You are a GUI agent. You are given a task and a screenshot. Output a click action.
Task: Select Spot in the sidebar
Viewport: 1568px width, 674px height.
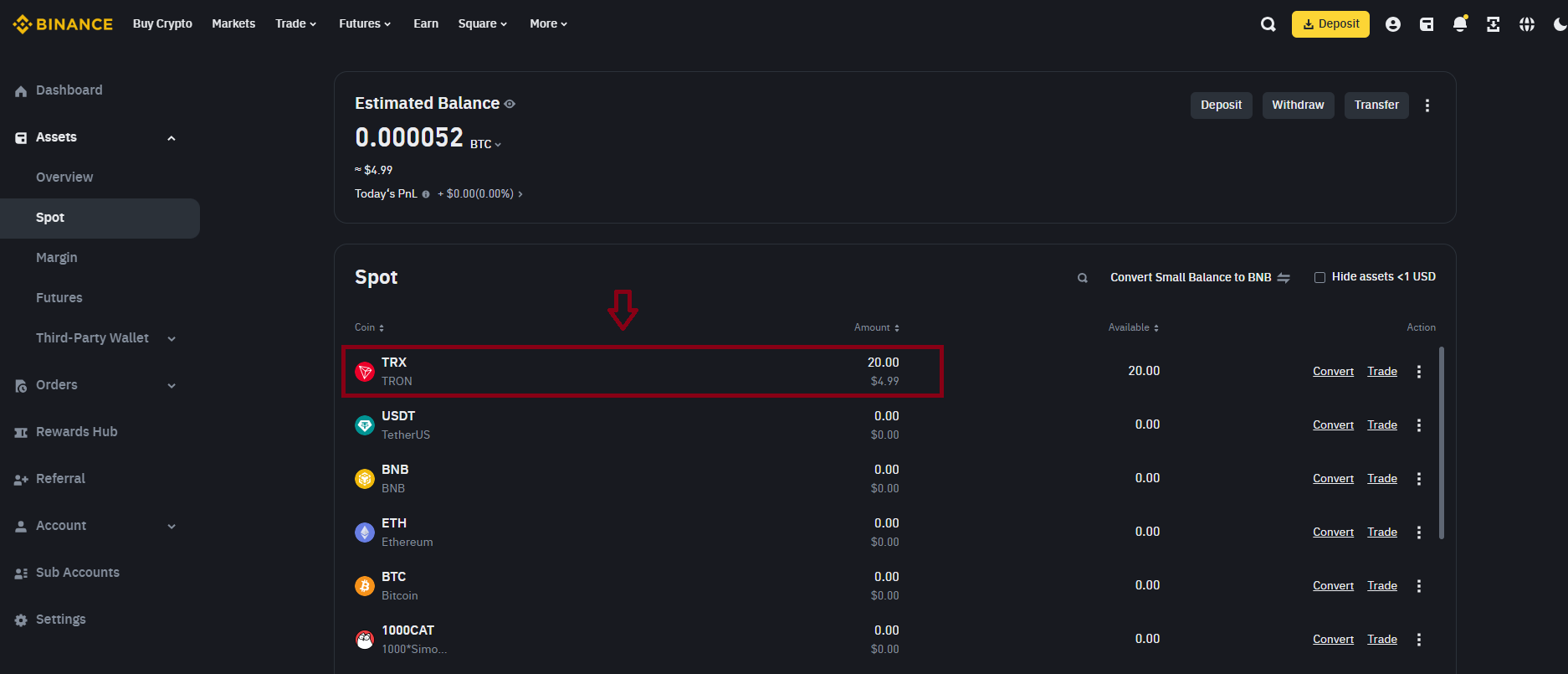pyautogui.click(x=100, y=218)
